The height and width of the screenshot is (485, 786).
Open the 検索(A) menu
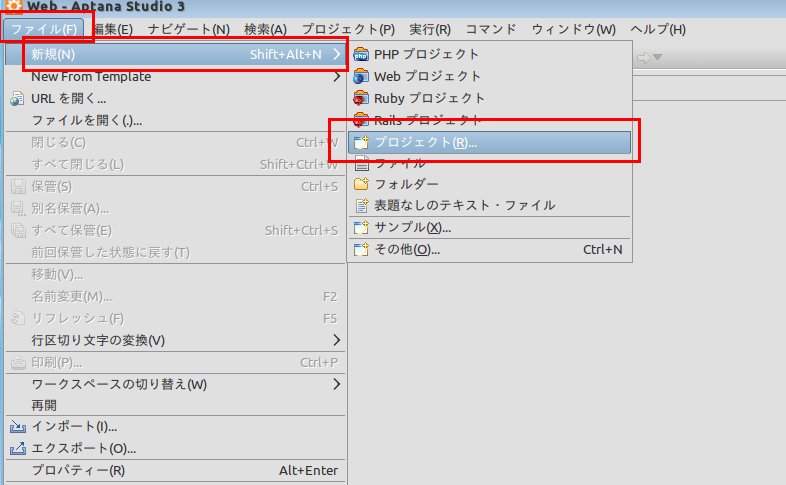coord(265,29)
